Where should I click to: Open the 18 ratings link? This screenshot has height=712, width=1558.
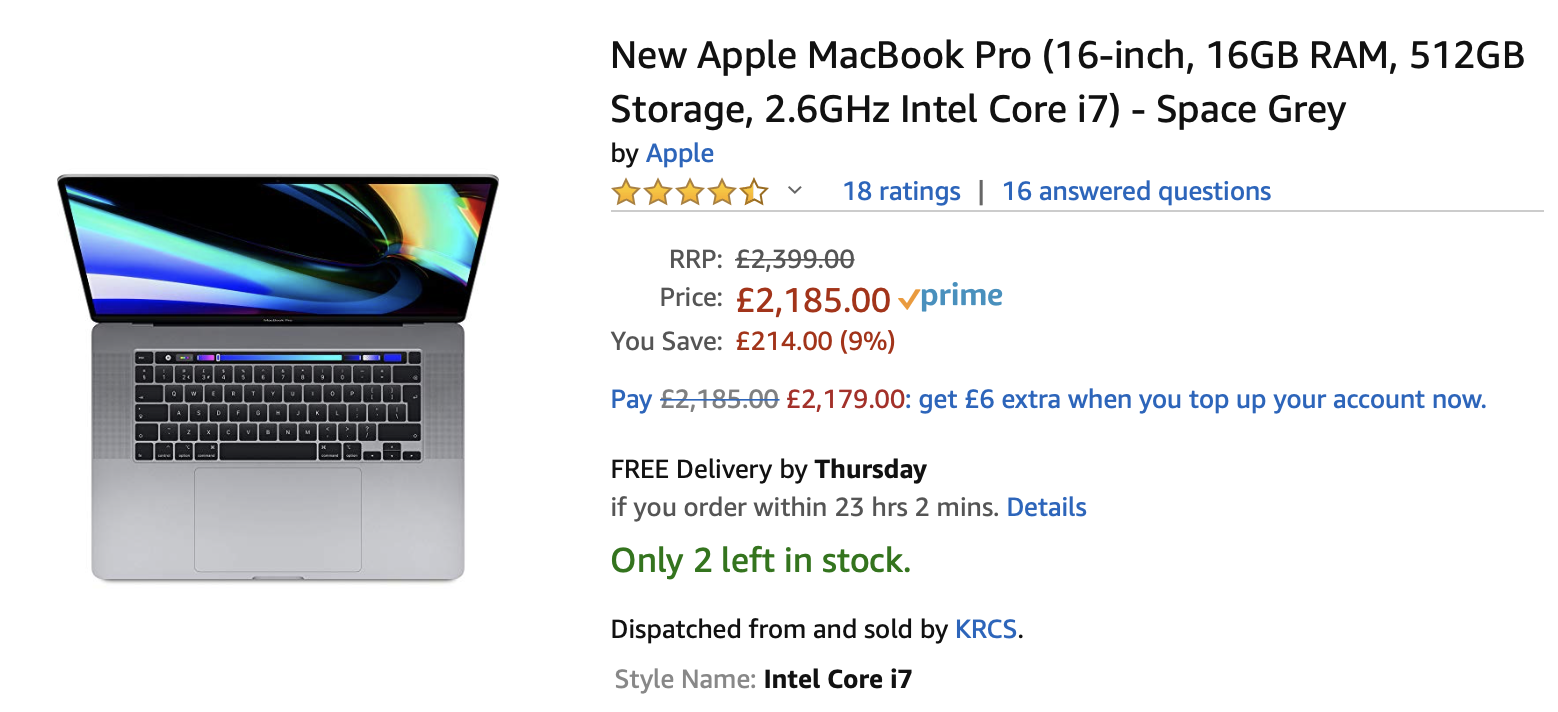coord(901,192)
